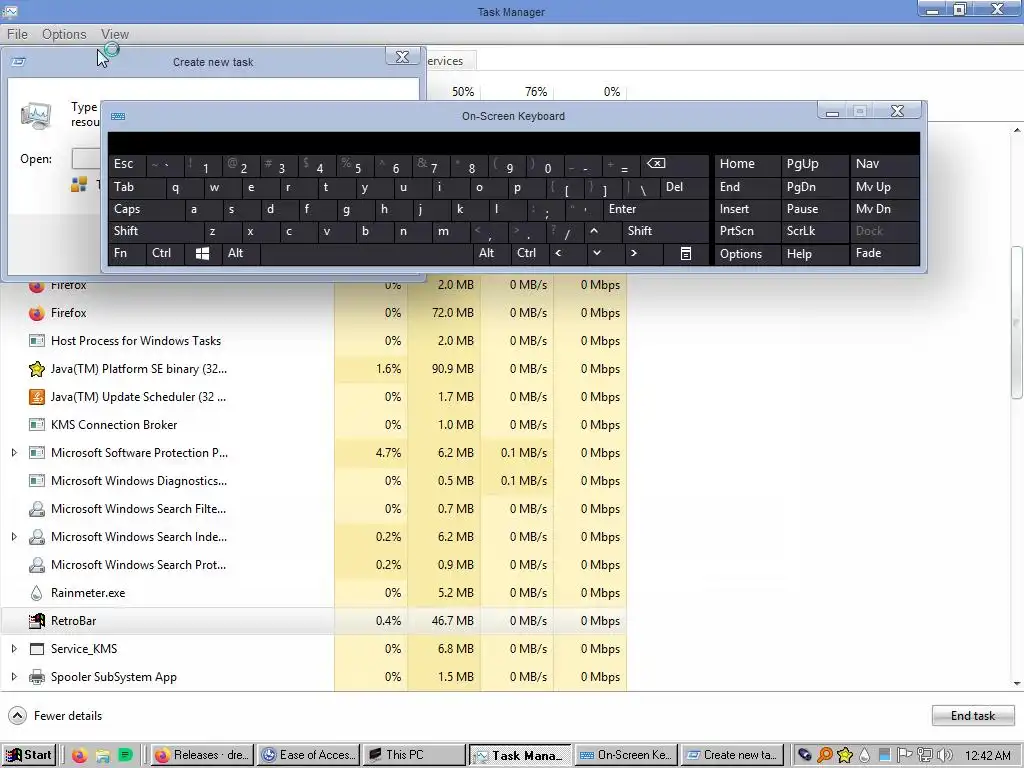Click the orange magnifier icon in the system tray
Viewport: 1024px width, 768px height.
825,756
